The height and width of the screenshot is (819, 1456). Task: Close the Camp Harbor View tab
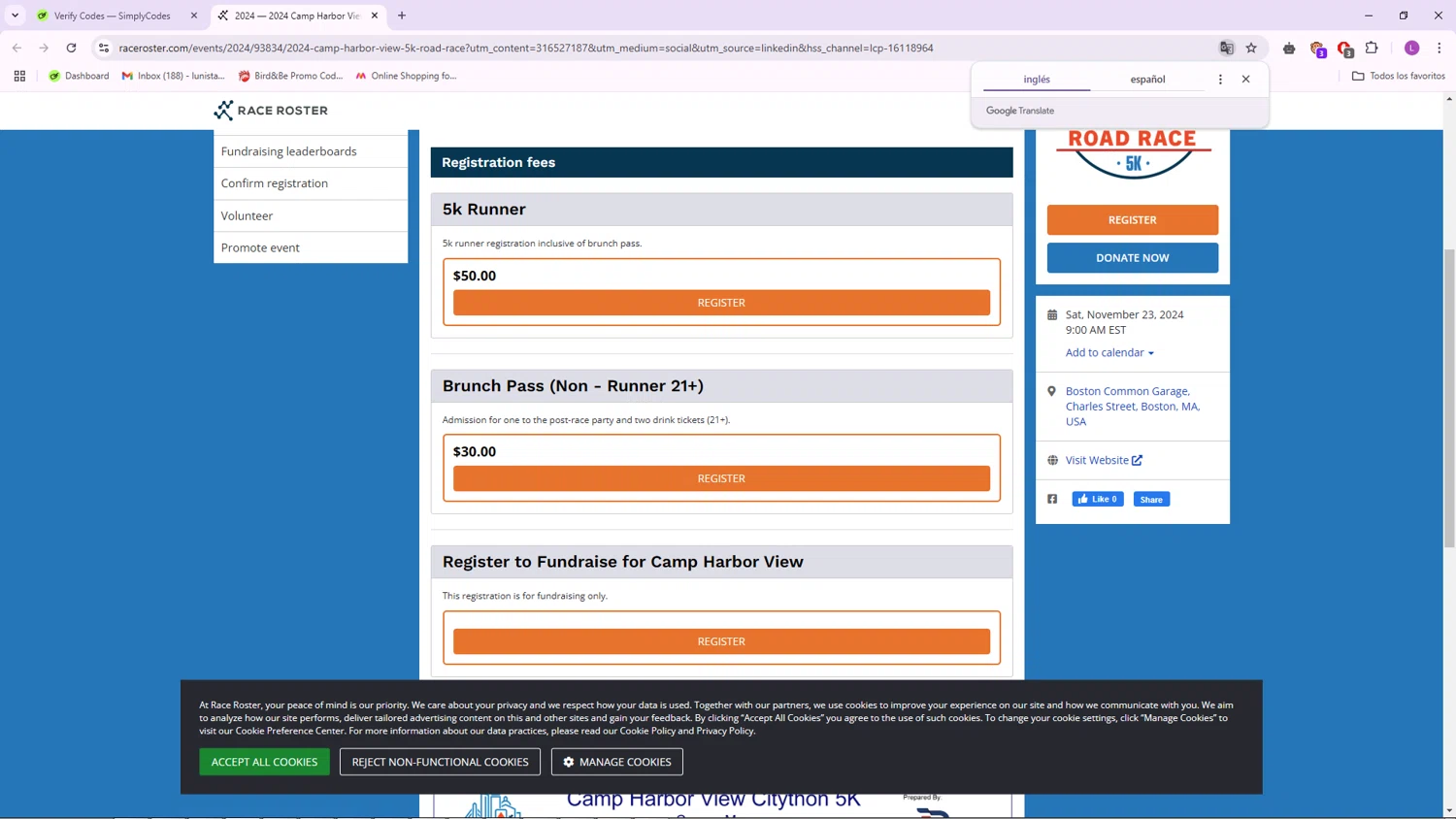tap(375, 16)
